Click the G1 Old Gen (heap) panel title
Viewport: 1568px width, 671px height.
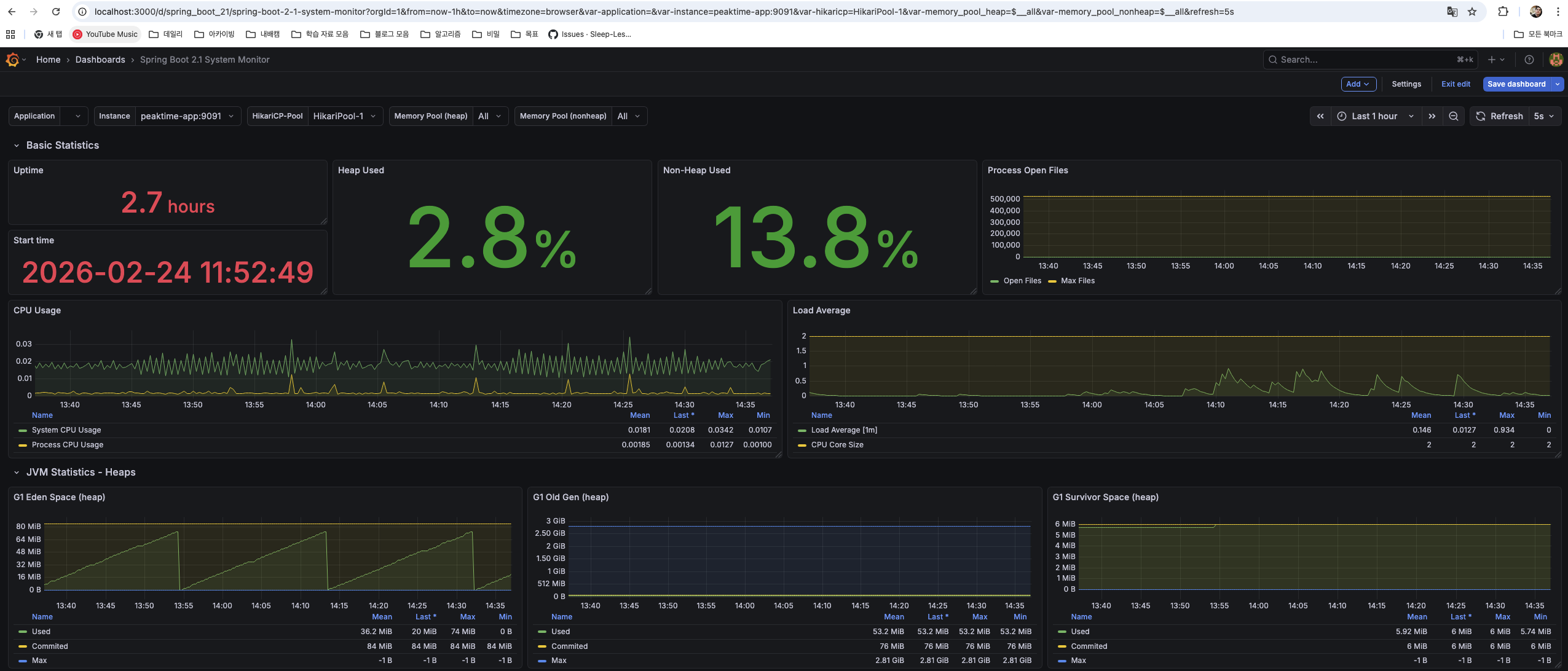[570, 497]
